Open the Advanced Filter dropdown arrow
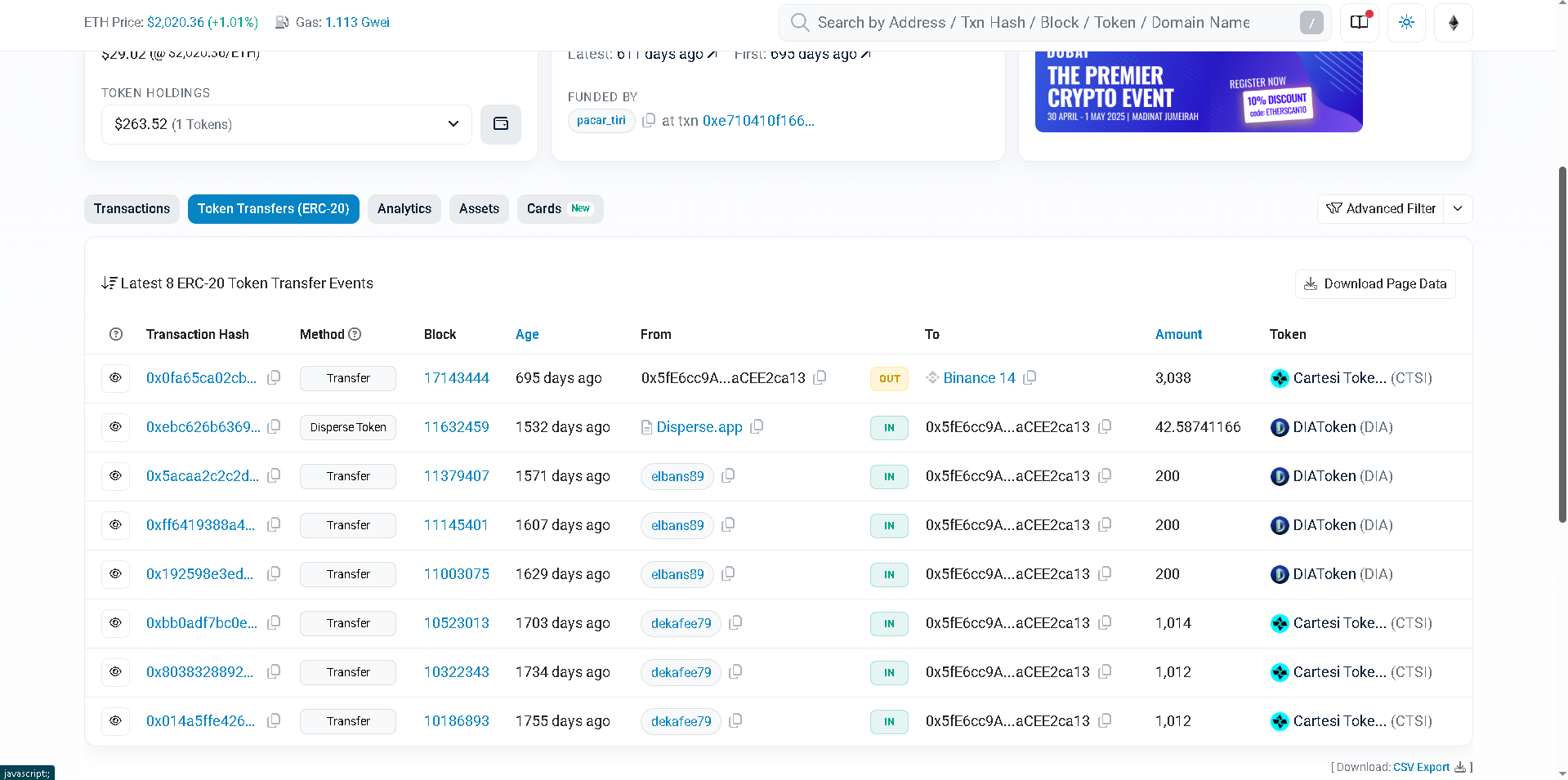This screenshot has height=780, width=1568. tap(1458, 209)
